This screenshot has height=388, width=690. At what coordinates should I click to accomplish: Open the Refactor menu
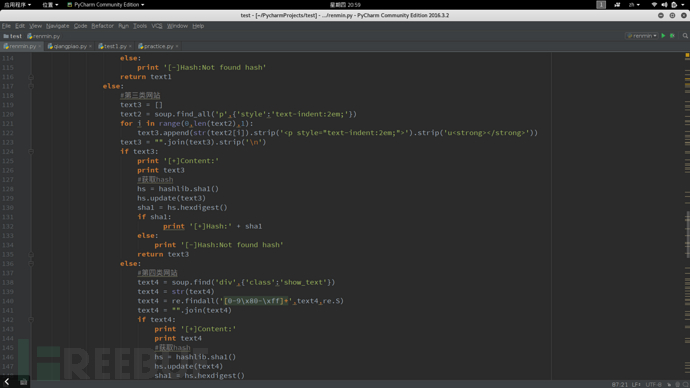click(103, 26)
